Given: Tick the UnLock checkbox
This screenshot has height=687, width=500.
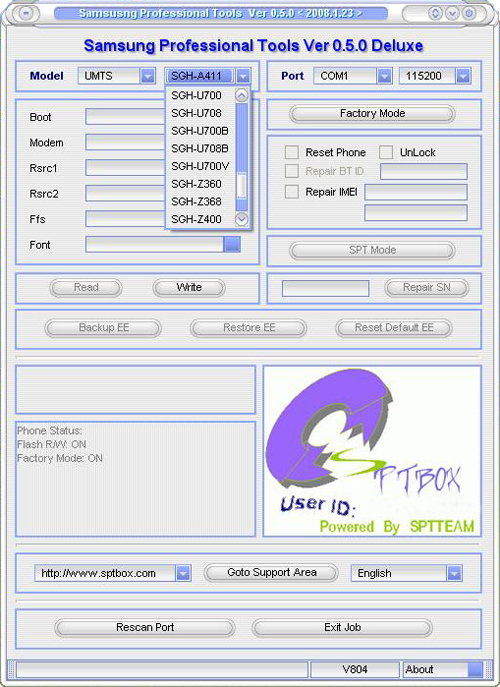Looking at the screenshot, I should (386, 152).
